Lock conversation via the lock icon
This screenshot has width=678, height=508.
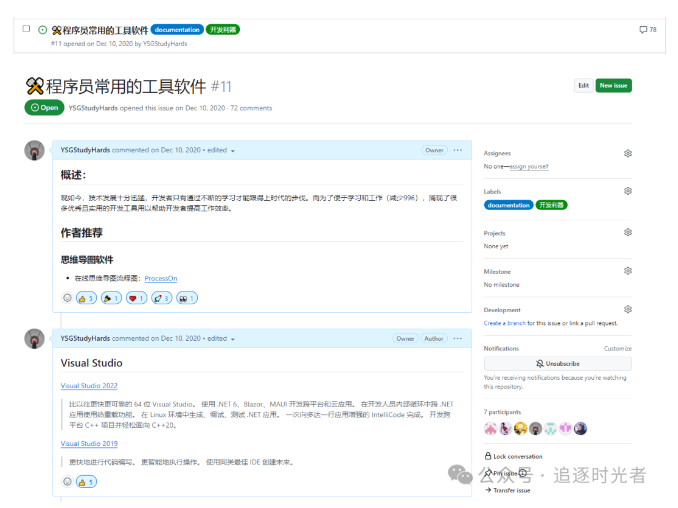click(488, 456)
